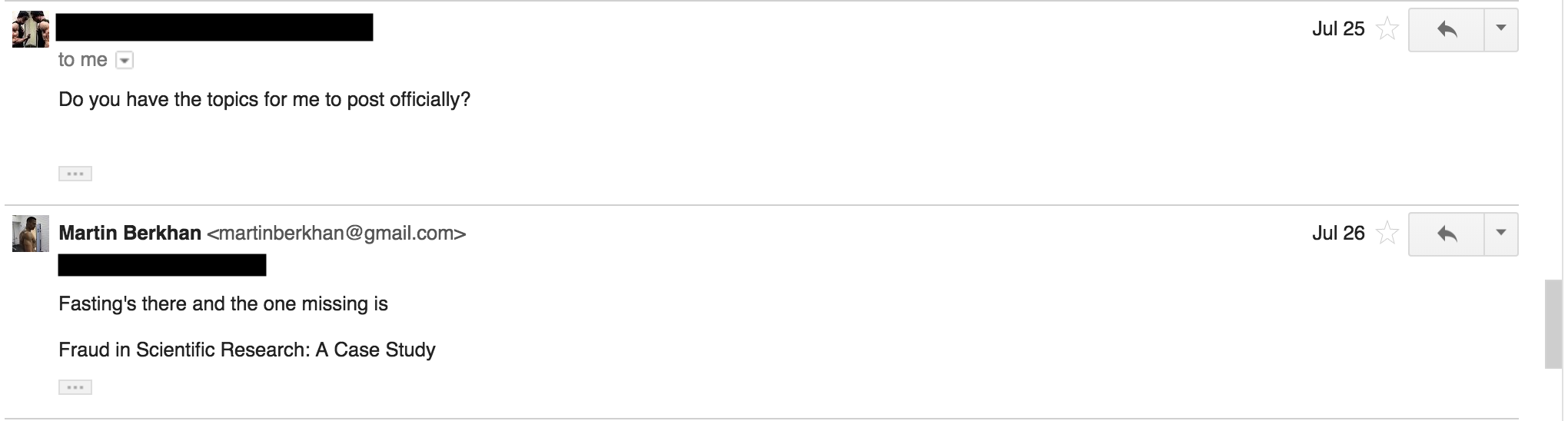Reply to the Jul 25 message
Image resolution: width=1568 pixels, height=421 pixels.
(x=1446, y=30)
